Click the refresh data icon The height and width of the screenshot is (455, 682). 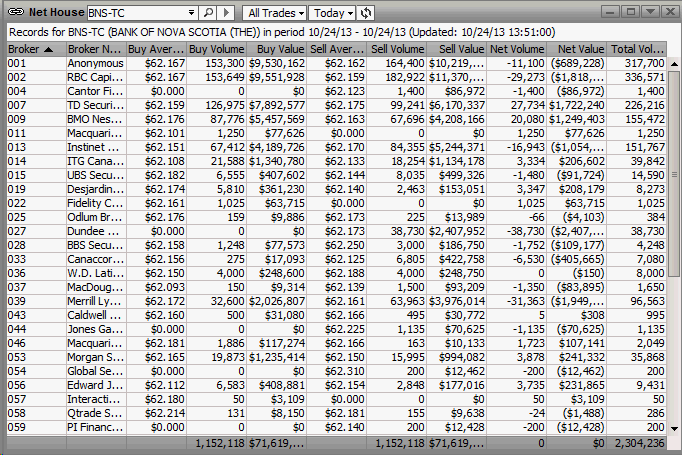(x=366, y=13)
